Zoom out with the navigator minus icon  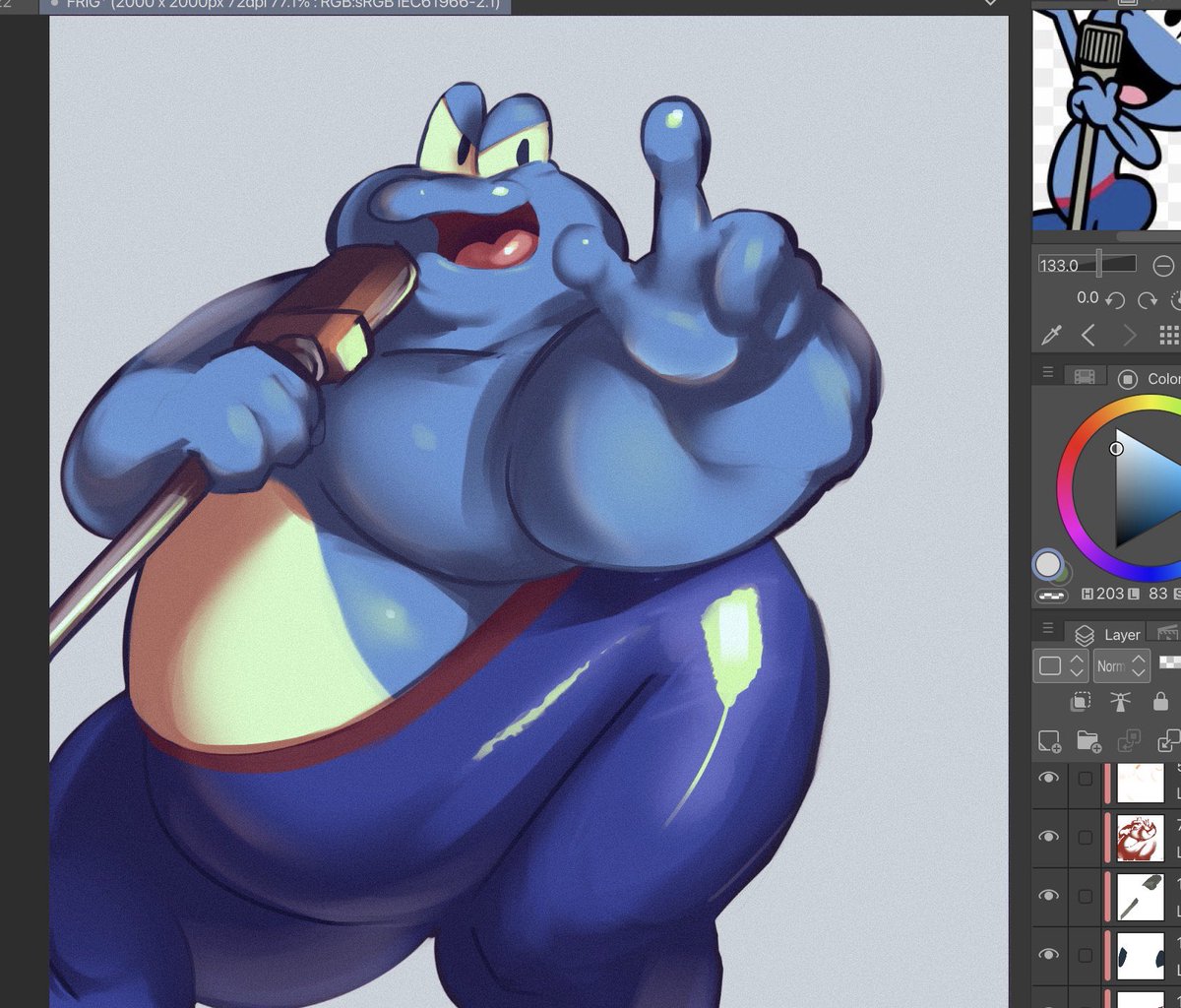coord(1163,266)
